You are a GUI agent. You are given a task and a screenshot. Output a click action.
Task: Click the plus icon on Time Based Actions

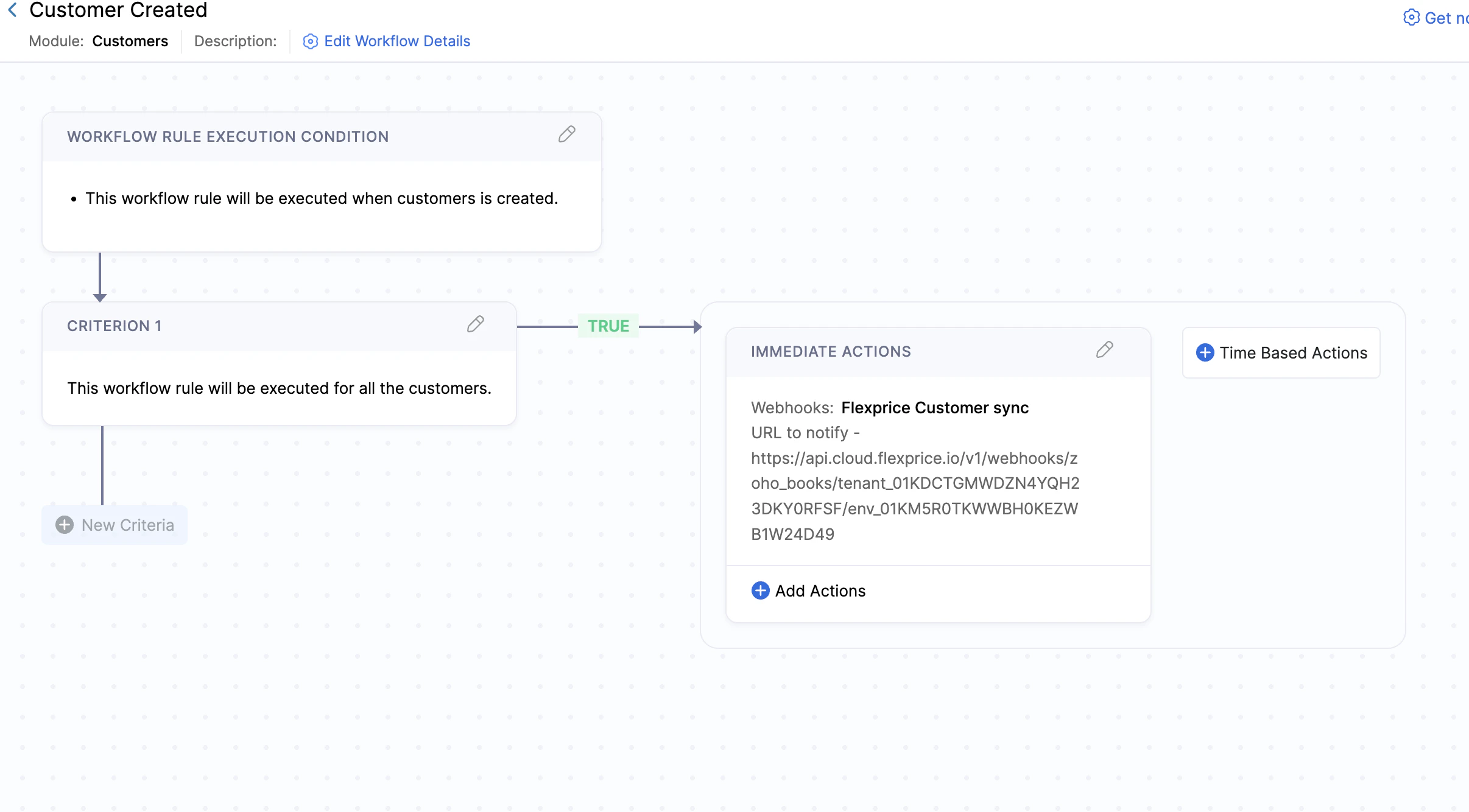[1207, 352]
